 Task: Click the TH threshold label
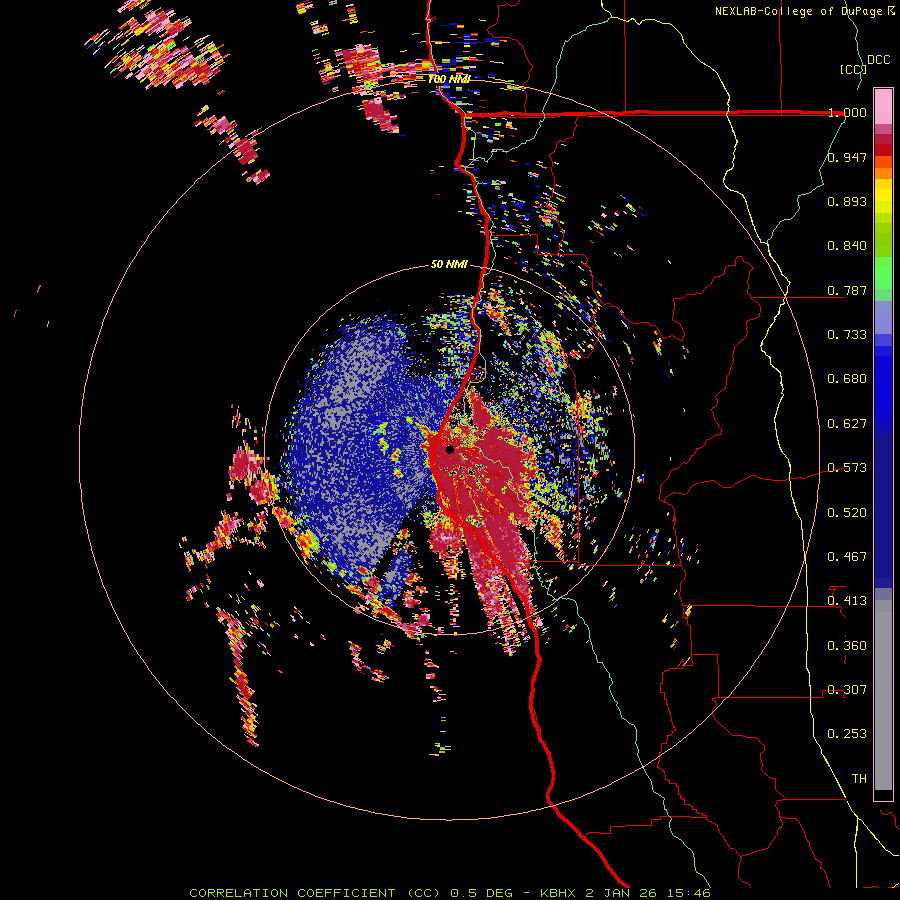(859, 779)
